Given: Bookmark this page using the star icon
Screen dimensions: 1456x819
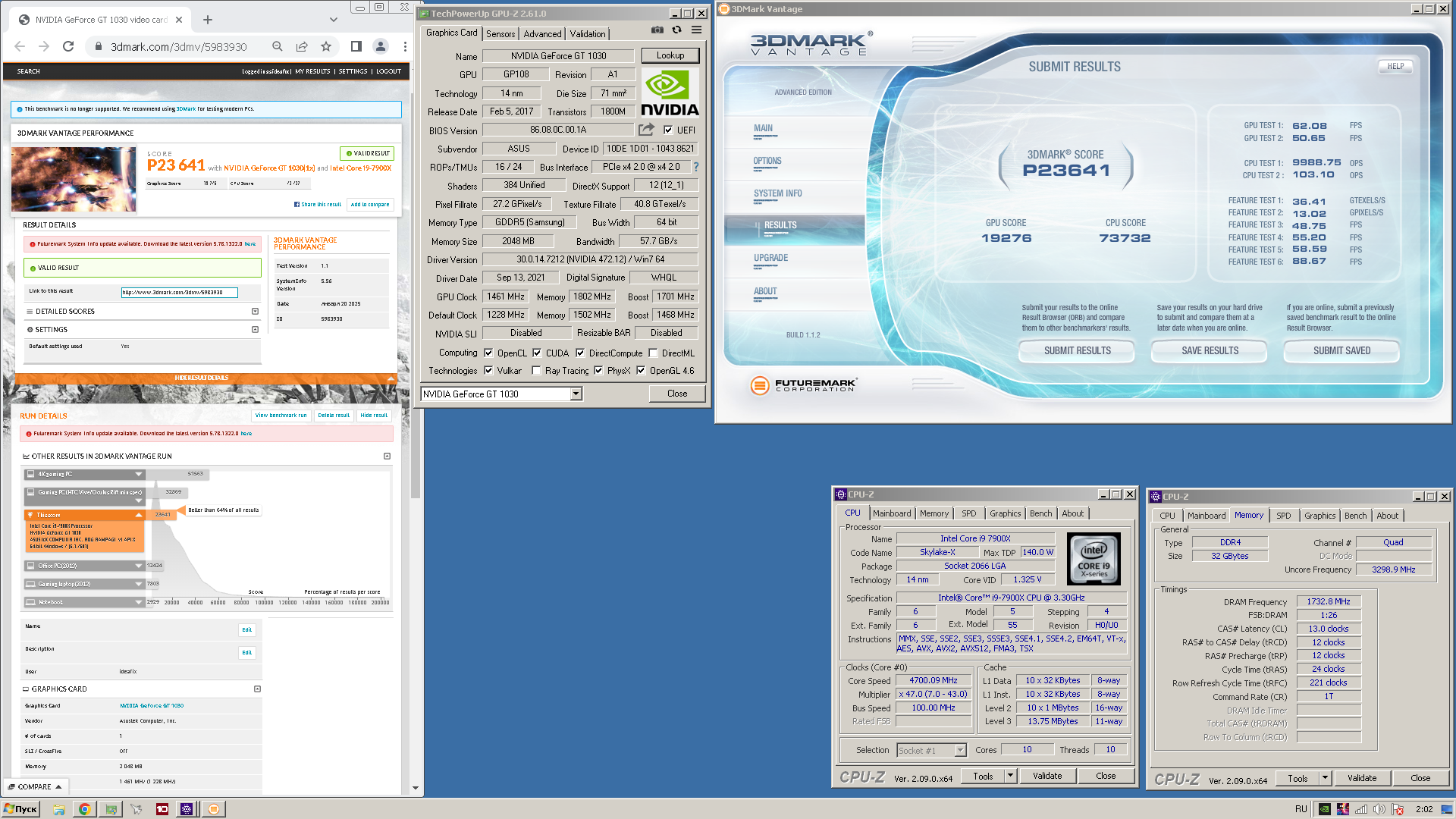Looking at the screenshot, I should point(326,46).
